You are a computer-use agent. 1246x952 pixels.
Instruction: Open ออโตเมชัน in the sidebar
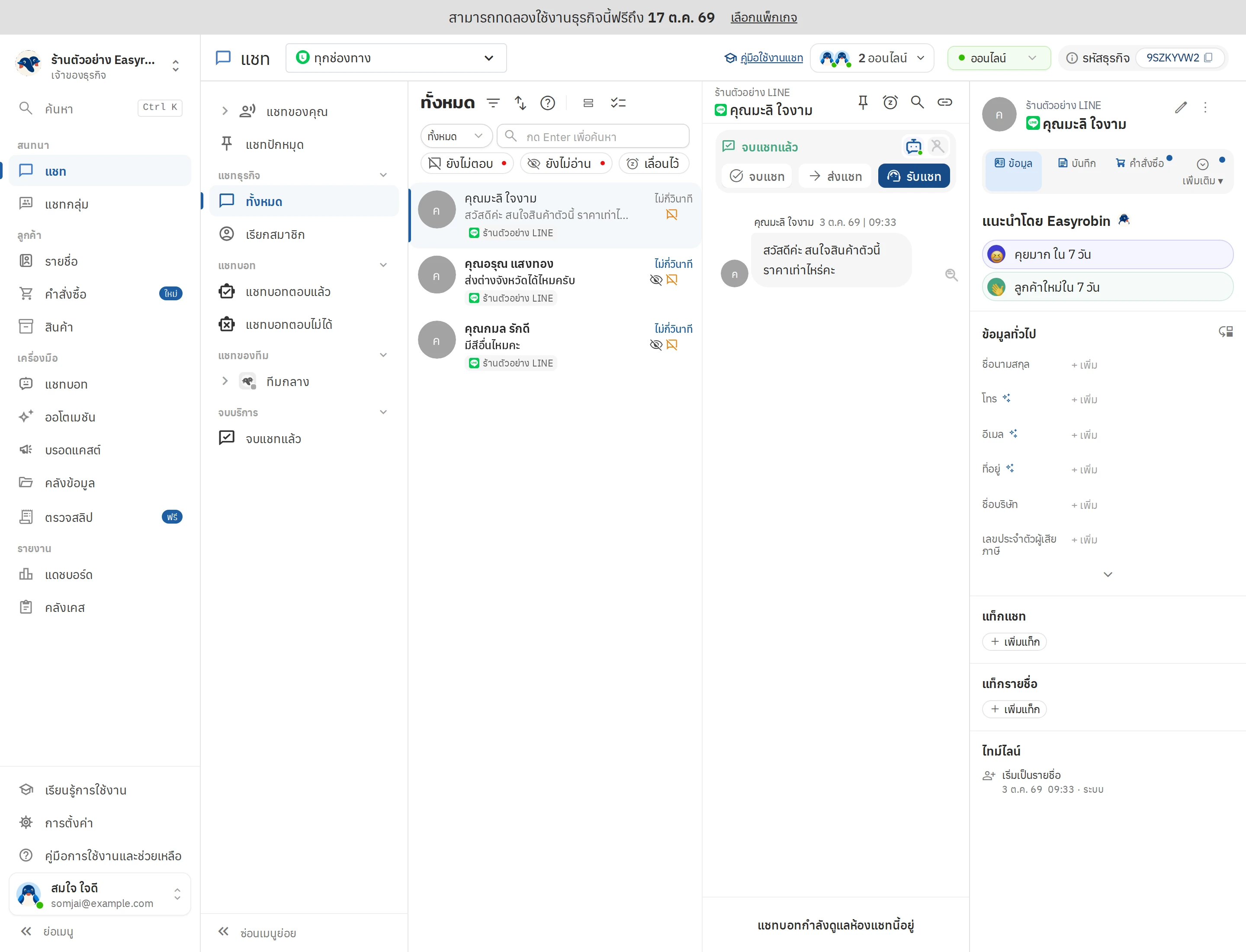(100, 417)
